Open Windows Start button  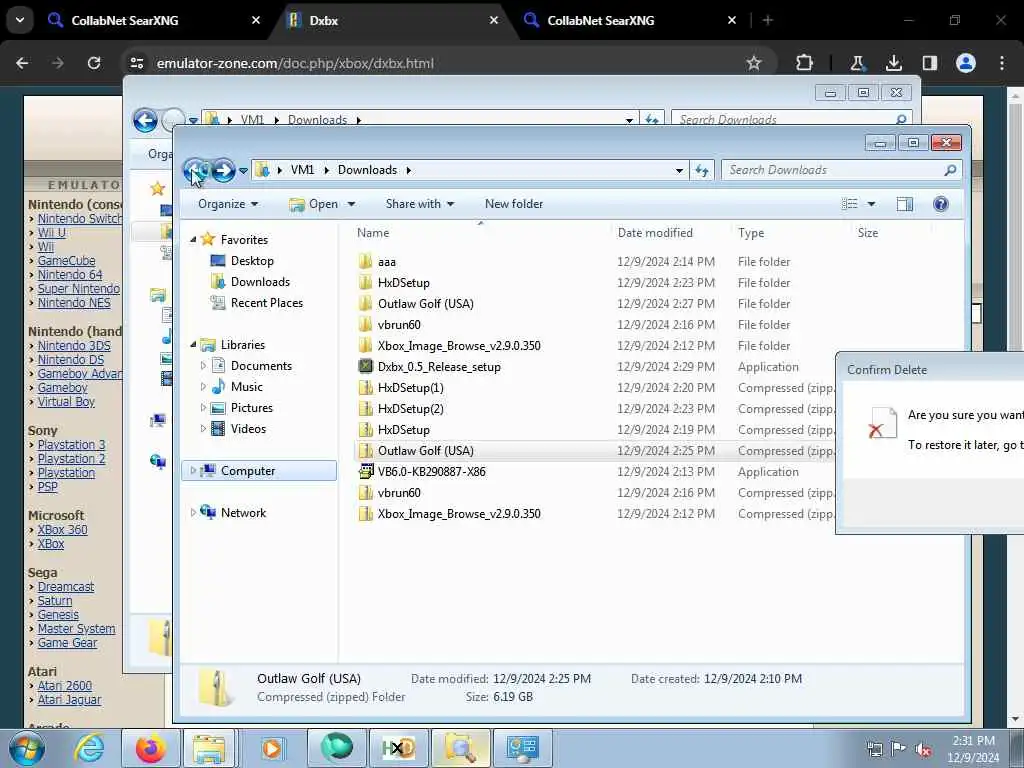(26, 748)
